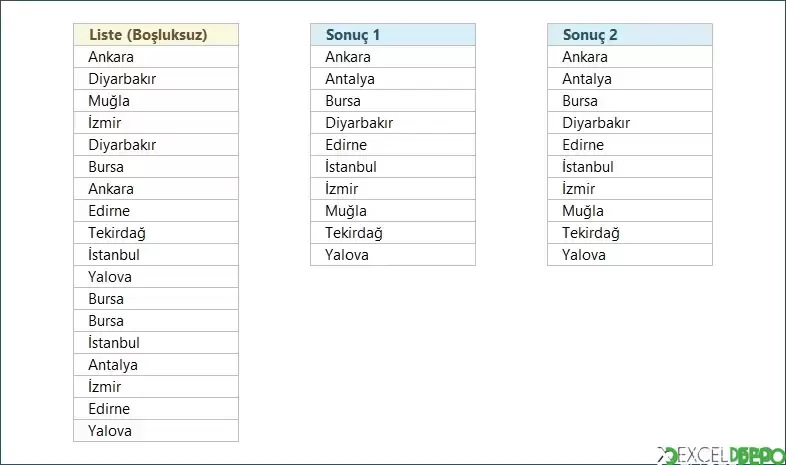Select Muğla cell under Sonuç 1
This screenshot has height=465, width=786.
coord(393,210)
